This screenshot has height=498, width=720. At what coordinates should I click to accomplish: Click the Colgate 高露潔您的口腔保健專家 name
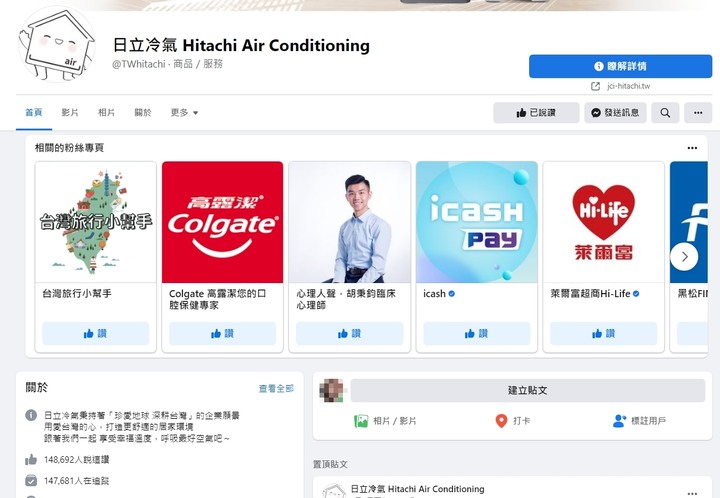click(217, 299)
